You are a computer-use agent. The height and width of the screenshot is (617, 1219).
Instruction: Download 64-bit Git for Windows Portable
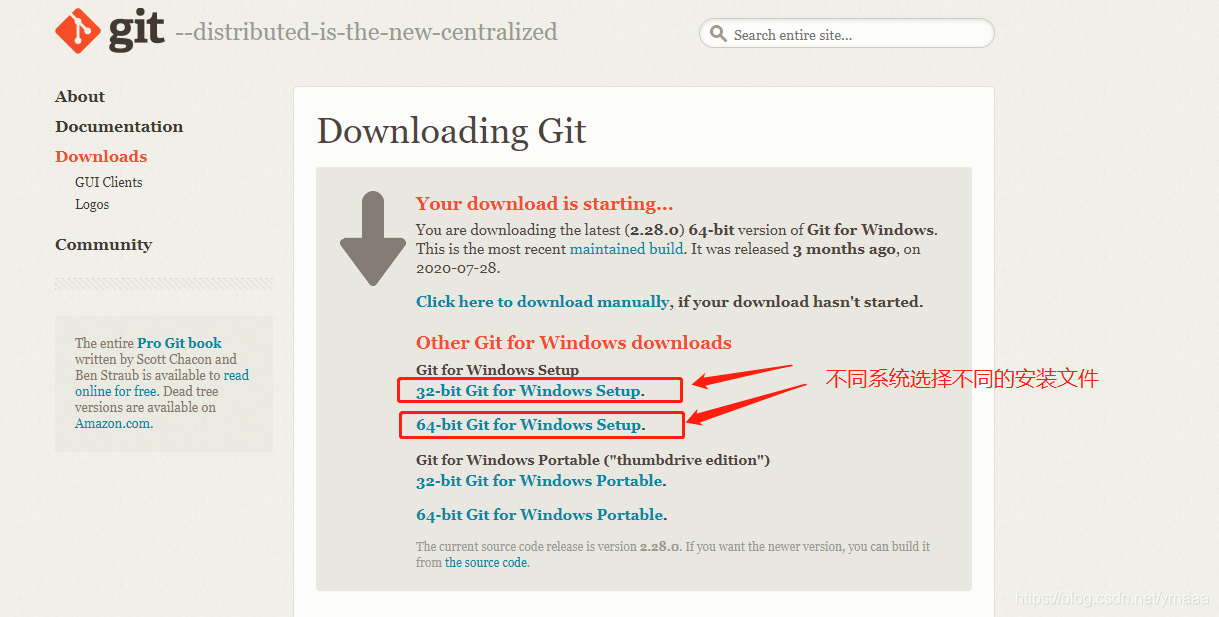pyautogui.click(x=540, y=515)
